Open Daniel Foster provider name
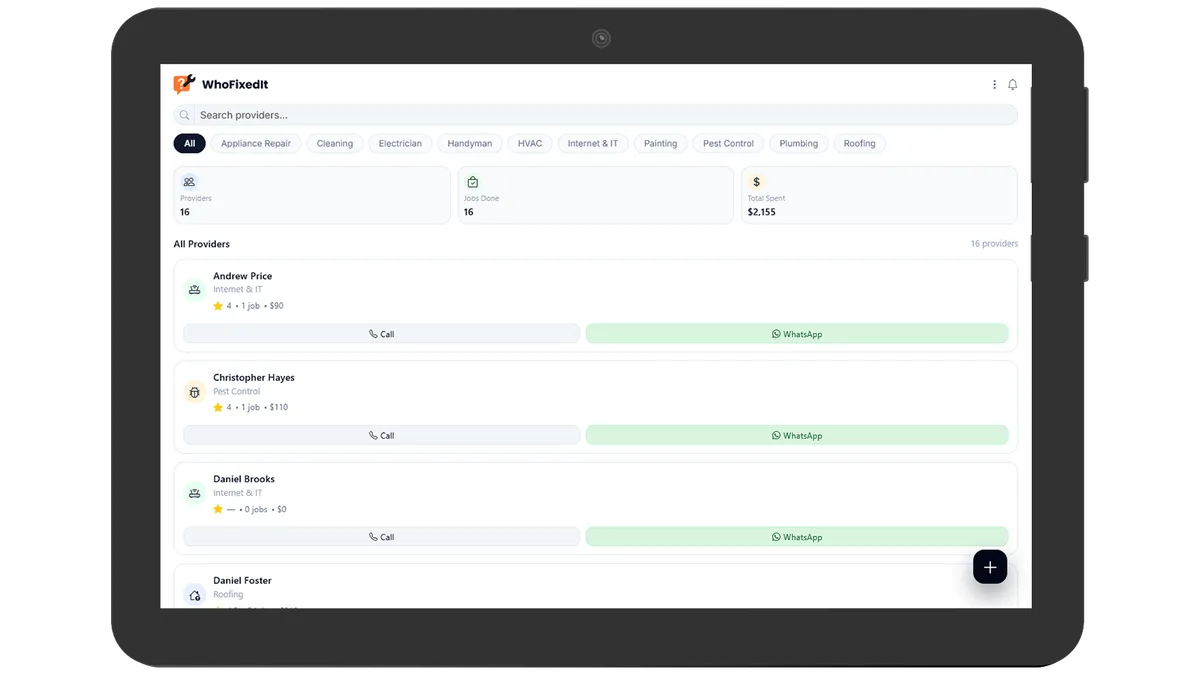 (x=242, y=581)
